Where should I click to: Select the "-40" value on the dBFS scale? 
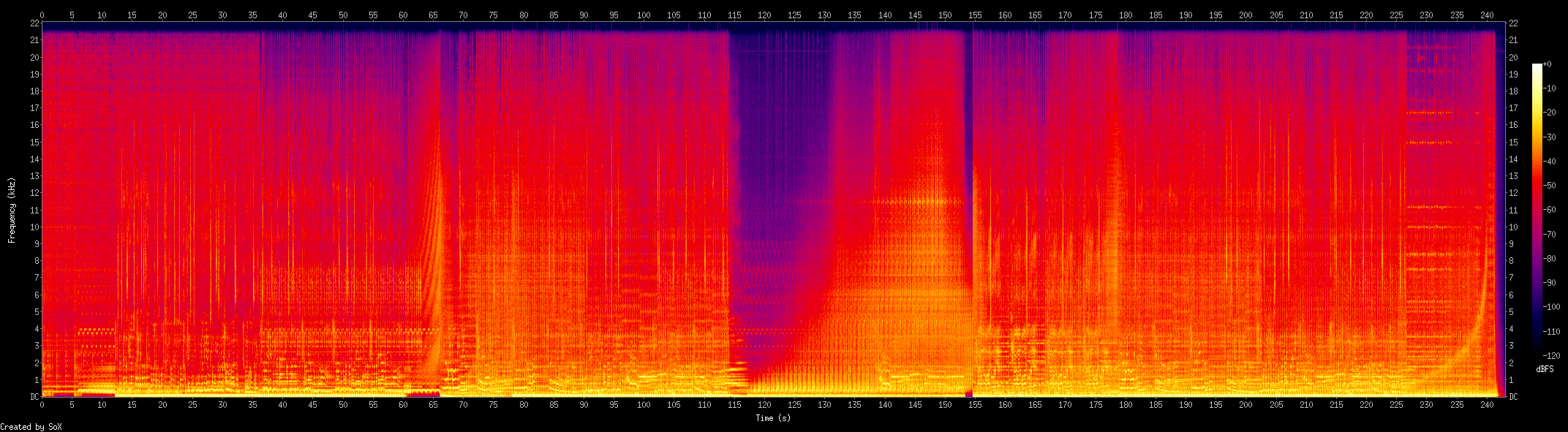[1549, 162]
